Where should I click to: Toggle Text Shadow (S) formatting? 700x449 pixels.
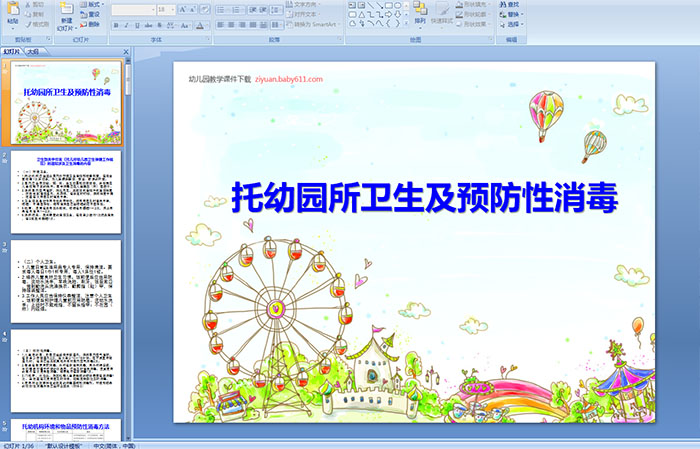pos(159,25)
